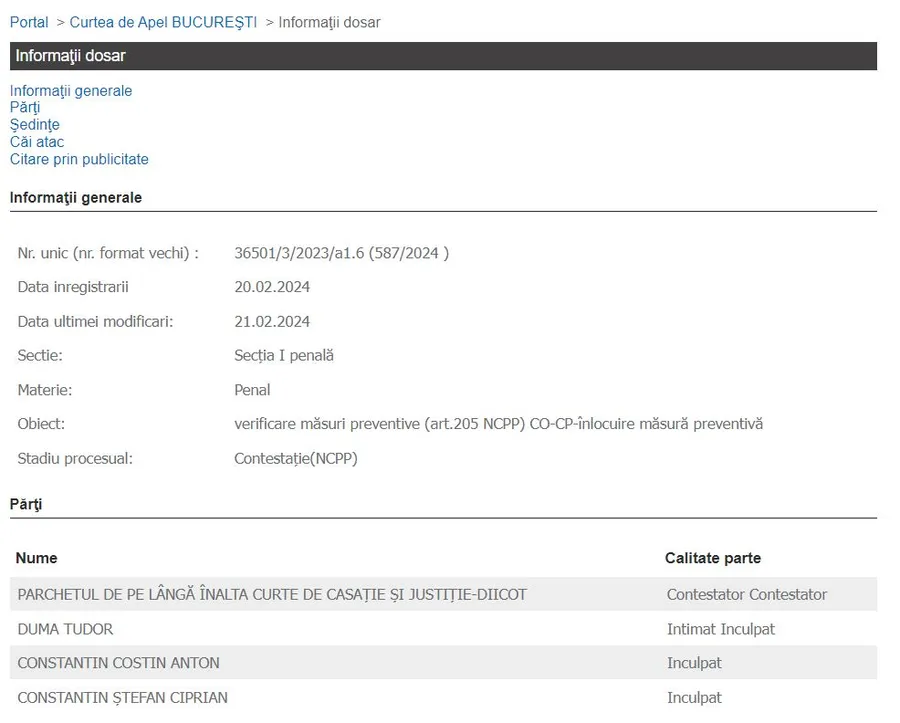Click the CONSTANTIN COSTIN ANTON party name
This screenshot has width=900, height=723.
point(119,663)
